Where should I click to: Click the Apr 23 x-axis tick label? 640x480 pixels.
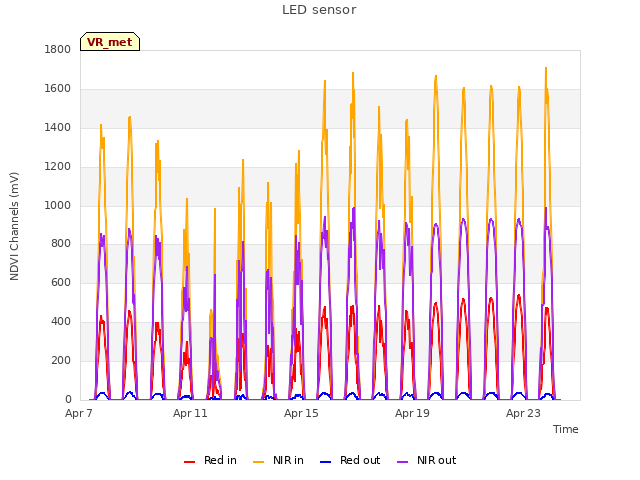(x=523, y=413)
